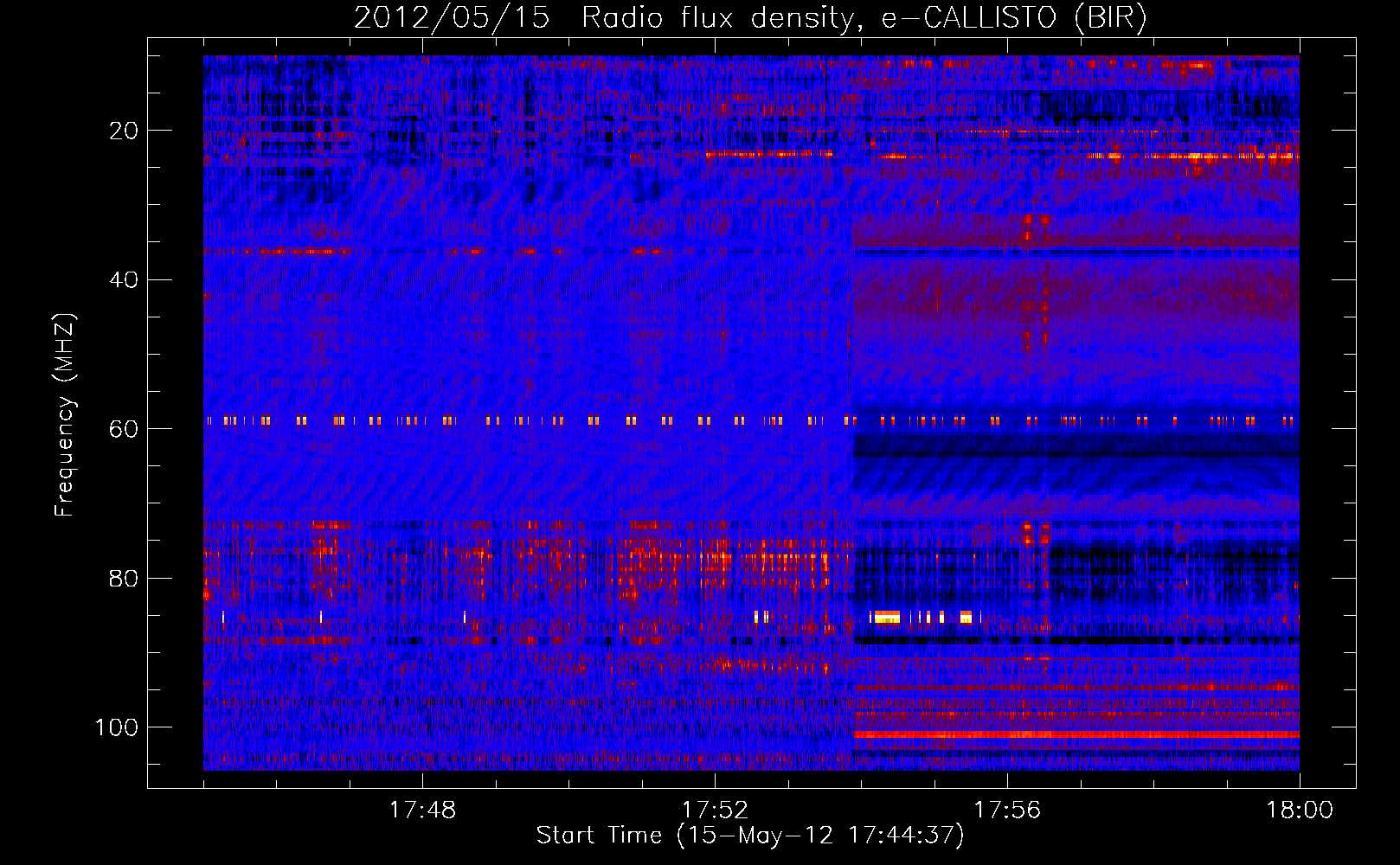Click the red horizontal band near 101 MHz

[x=1076, y=734]
